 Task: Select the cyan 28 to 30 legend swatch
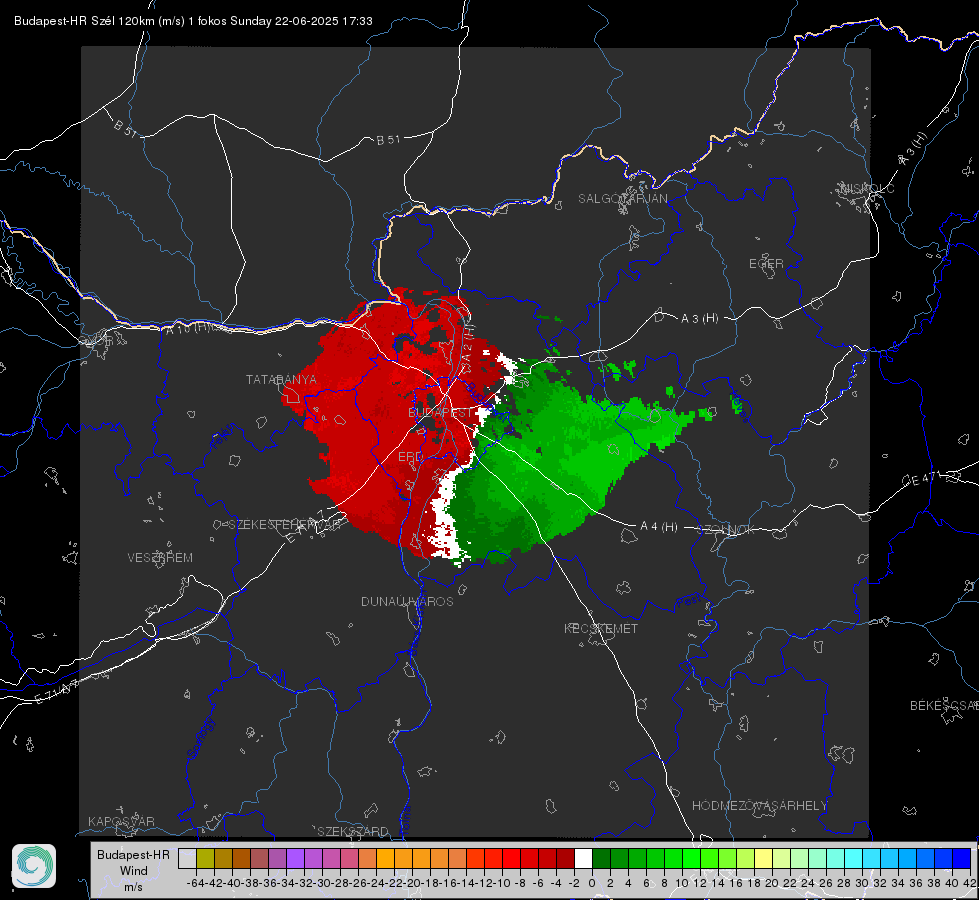coord(853,858)
